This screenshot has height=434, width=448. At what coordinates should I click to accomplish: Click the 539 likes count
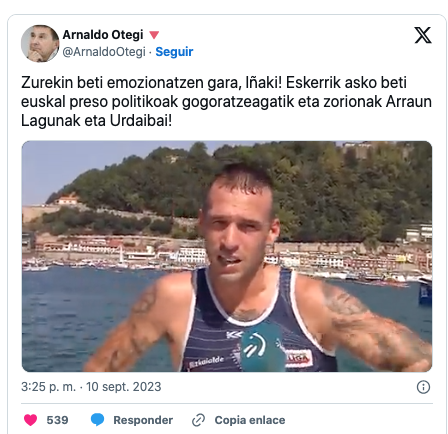57,420
